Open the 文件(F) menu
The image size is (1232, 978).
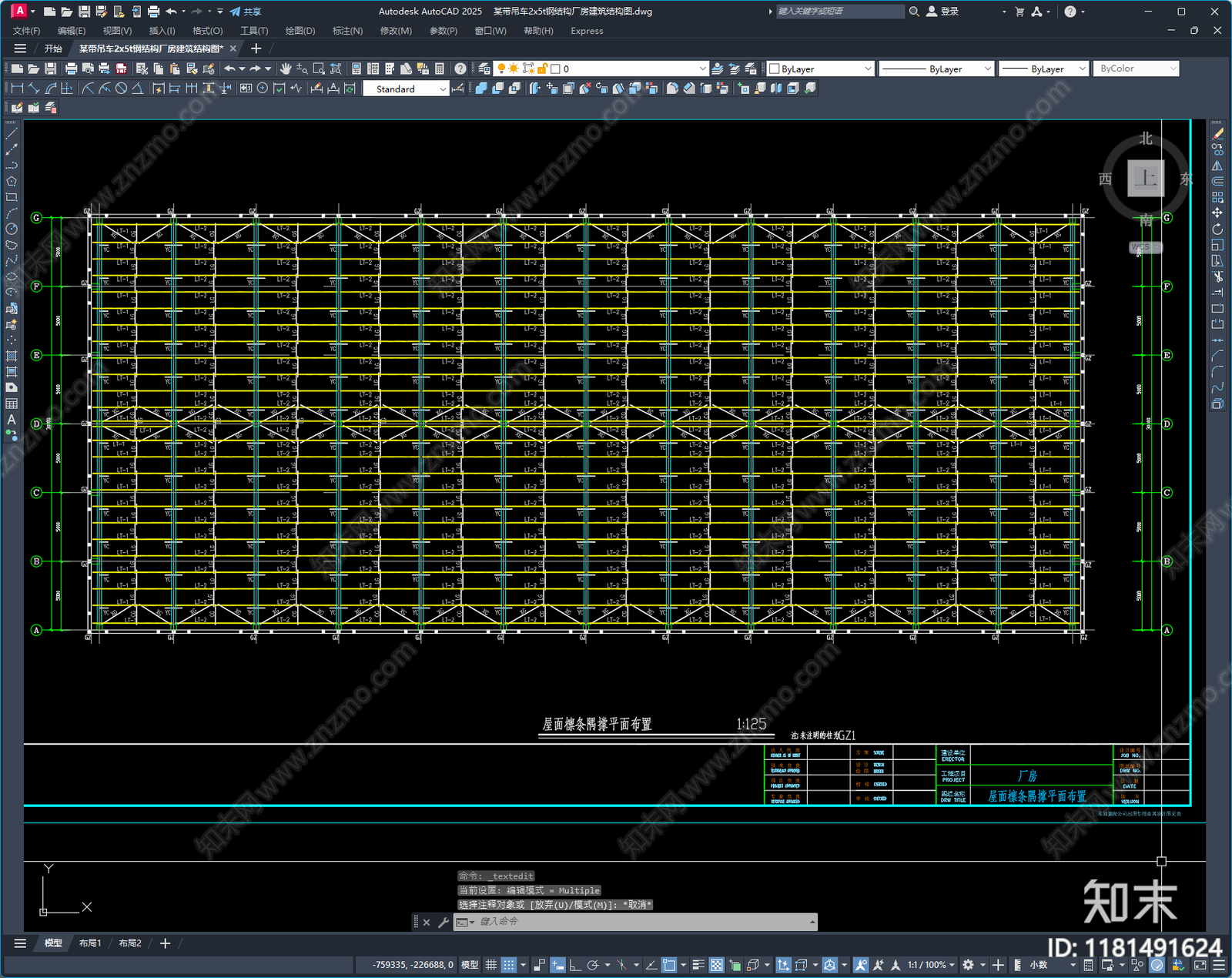coord(26,31)
